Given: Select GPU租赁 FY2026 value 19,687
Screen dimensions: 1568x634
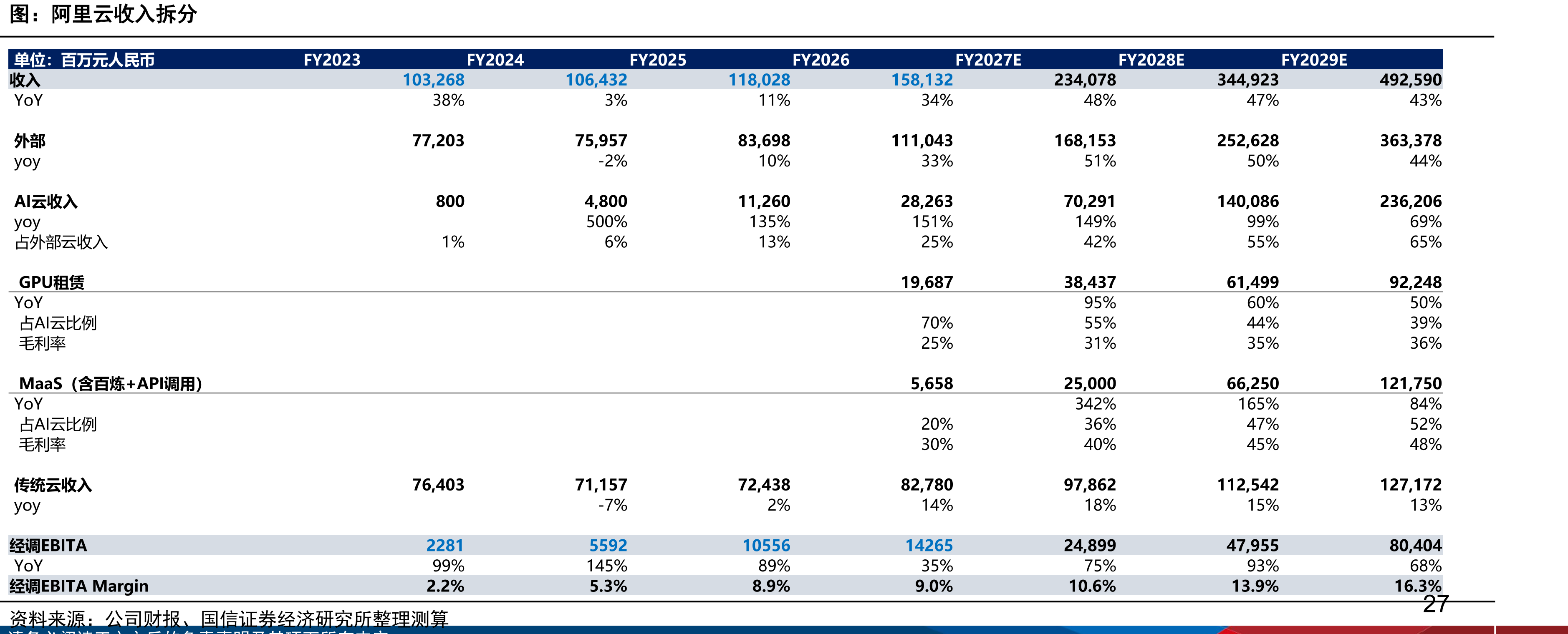Looking at the screenshot, I should point(927,282).
